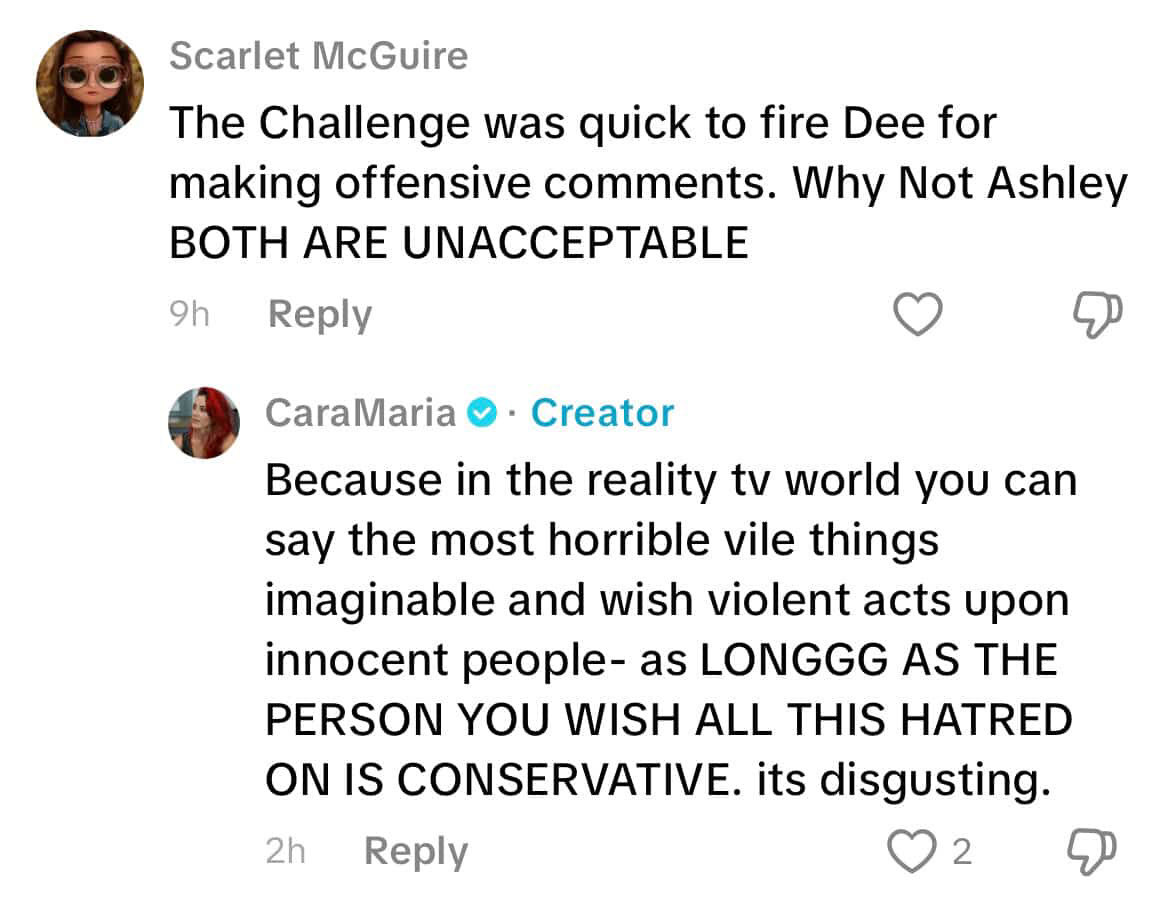The height and width of the screenshot is (916, 1170).
Task: Visit CaraMaria's profile via her username
Action: [x=360, y=412]
